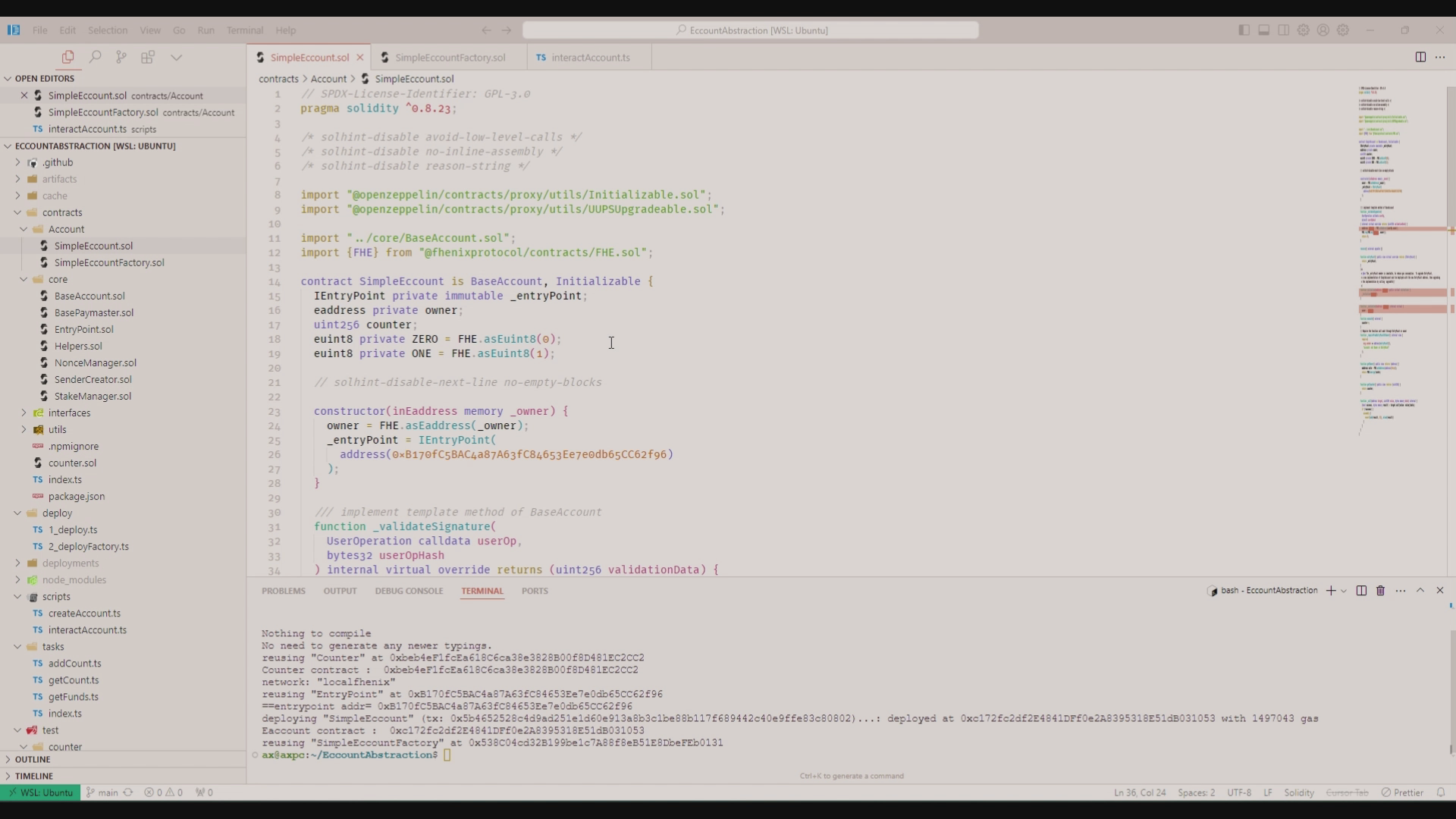The height and width of the screenshot is (819, 1456).
Task: Switch to the OUTPUT panel tab
Action: point(340,591)
